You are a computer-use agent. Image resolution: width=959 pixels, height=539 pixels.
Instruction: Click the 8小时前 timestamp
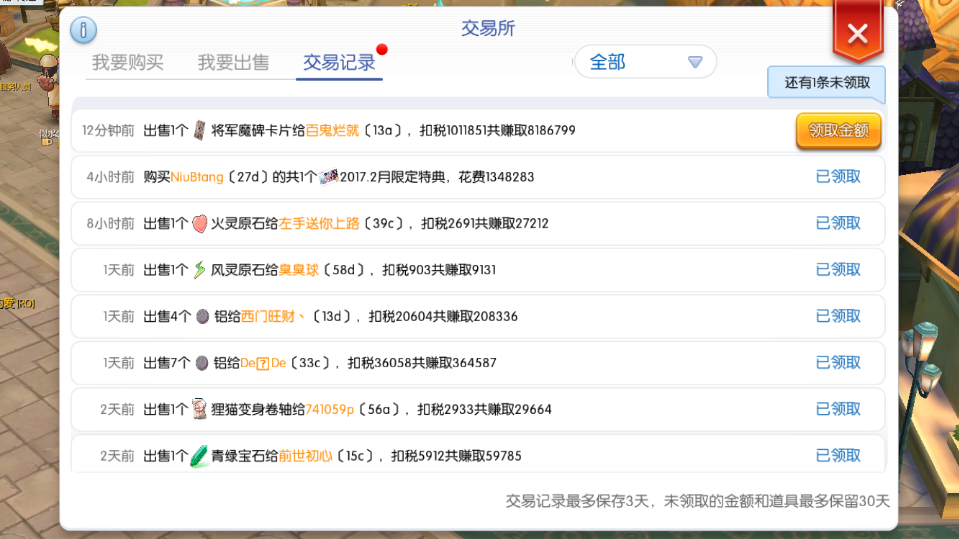(x=110, y=223)
